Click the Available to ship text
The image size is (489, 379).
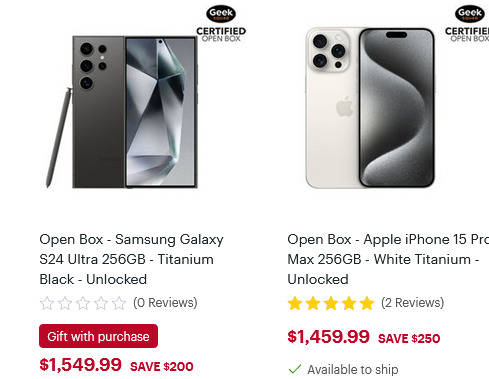tap(353, 369)
